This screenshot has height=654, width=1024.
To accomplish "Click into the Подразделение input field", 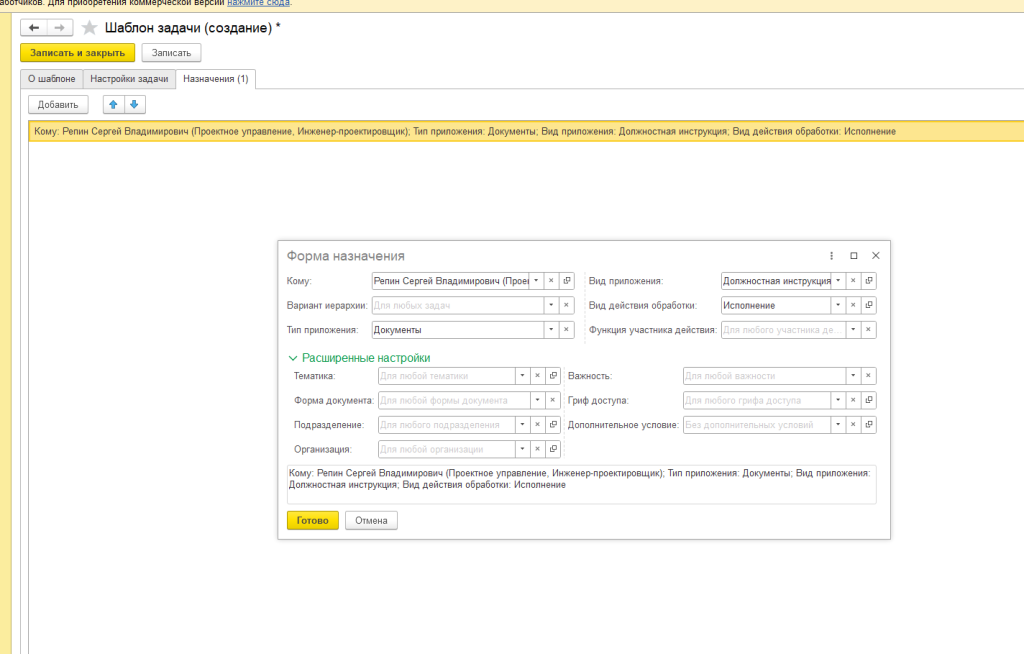I will (445, 425).
